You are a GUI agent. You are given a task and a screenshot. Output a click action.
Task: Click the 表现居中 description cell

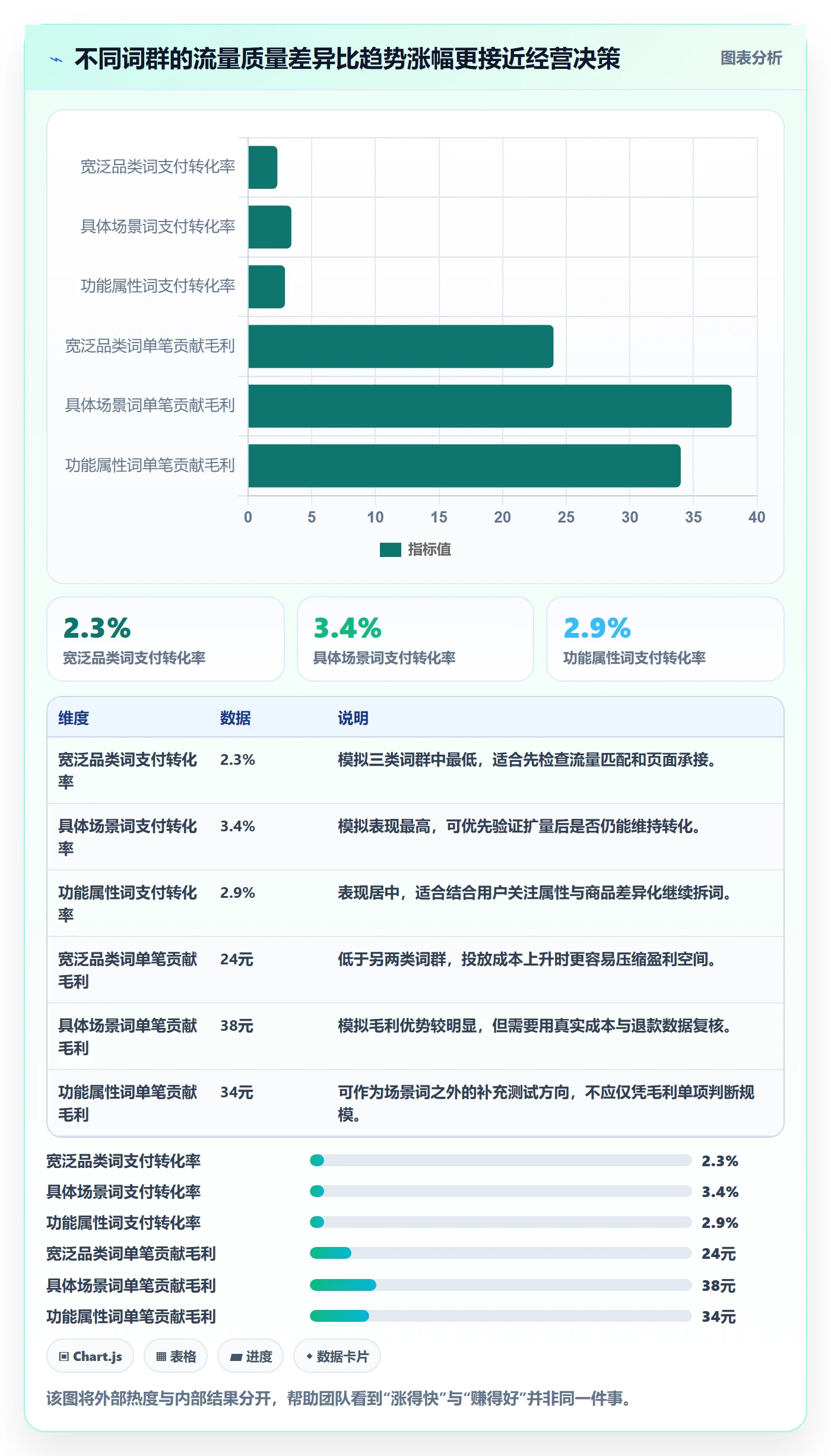[x=534, y=892]
